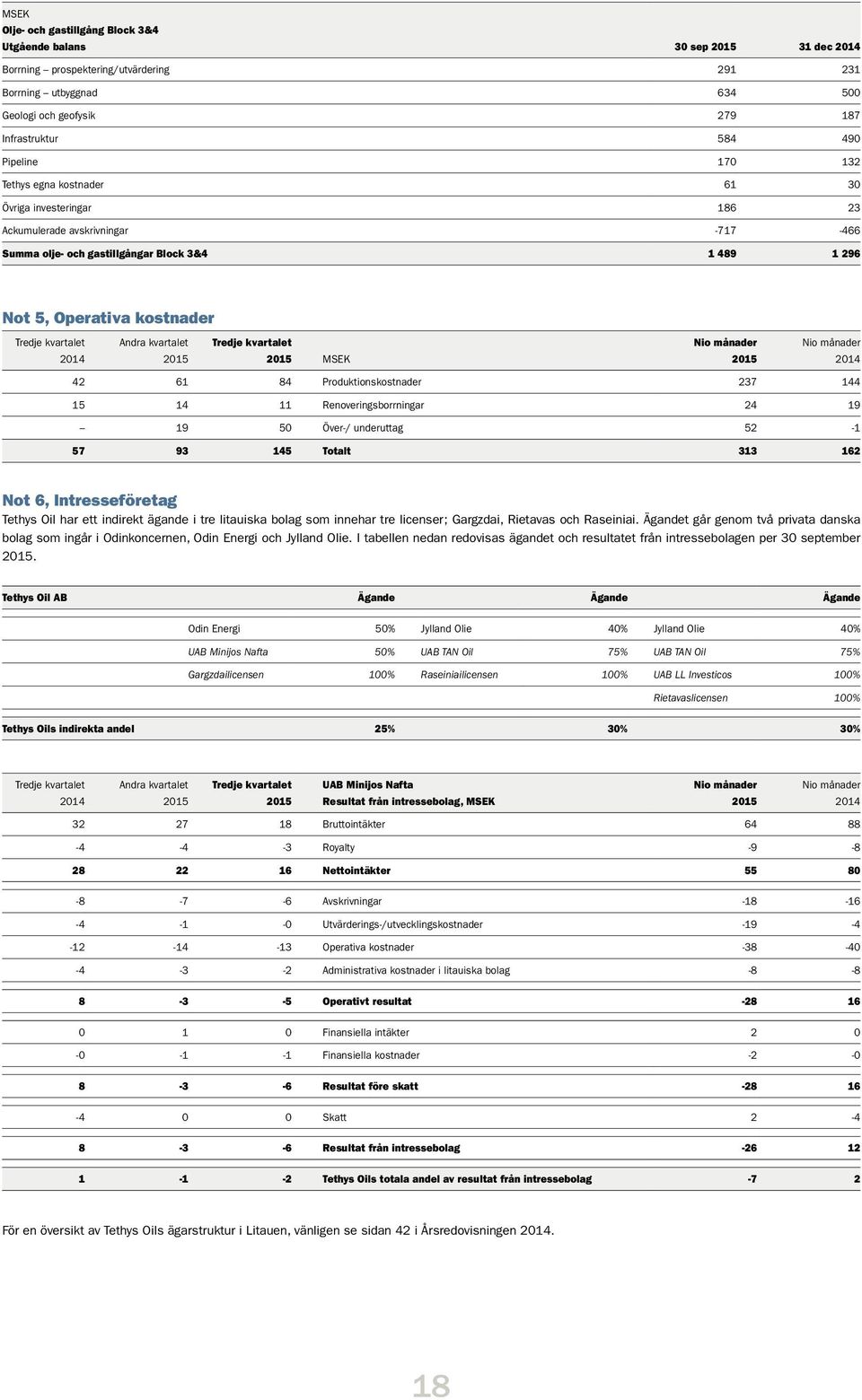Select 'Borrning – prospektering/utvärdering' row label
Screen dimensions: 862x1400
click(x=85, y=69)
